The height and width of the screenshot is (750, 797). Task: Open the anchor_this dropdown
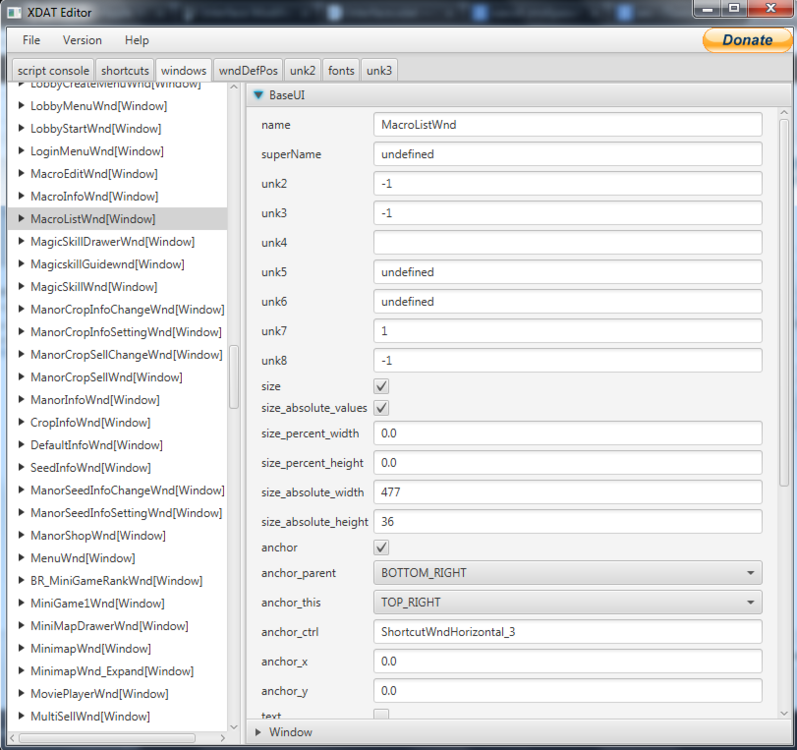567,603
